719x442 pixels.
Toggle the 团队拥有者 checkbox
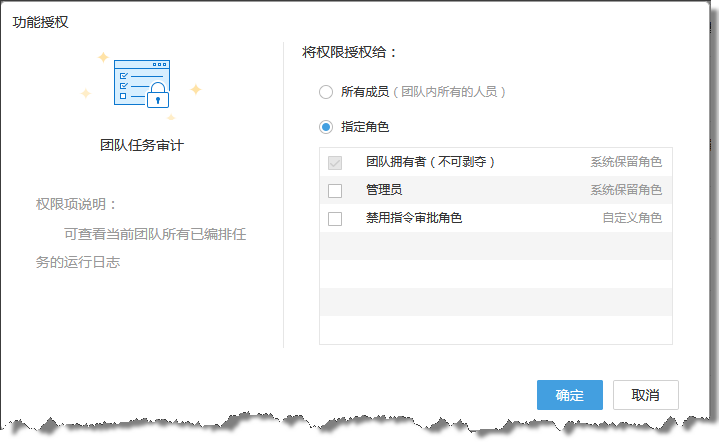pyautogui.click(x=335, y=162)
